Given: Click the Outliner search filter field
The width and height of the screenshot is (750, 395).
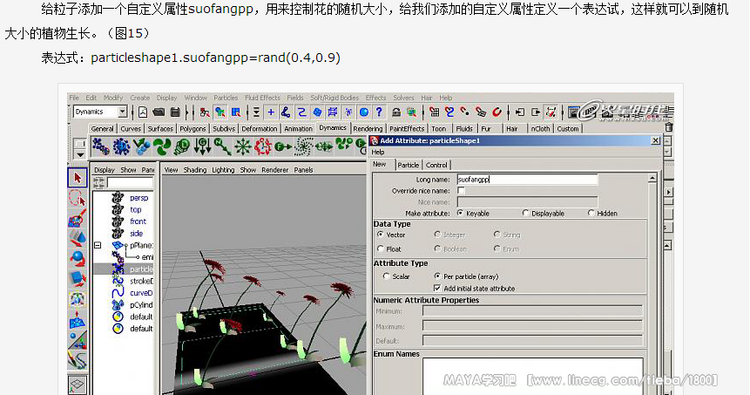Looking at the screenshot, I should point(130,182).
